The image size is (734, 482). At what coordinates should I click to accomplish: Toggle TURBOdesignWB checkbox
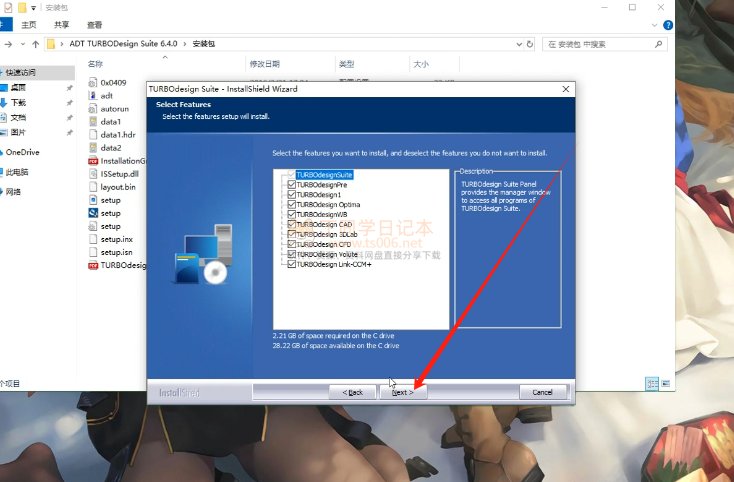[292, 214]
